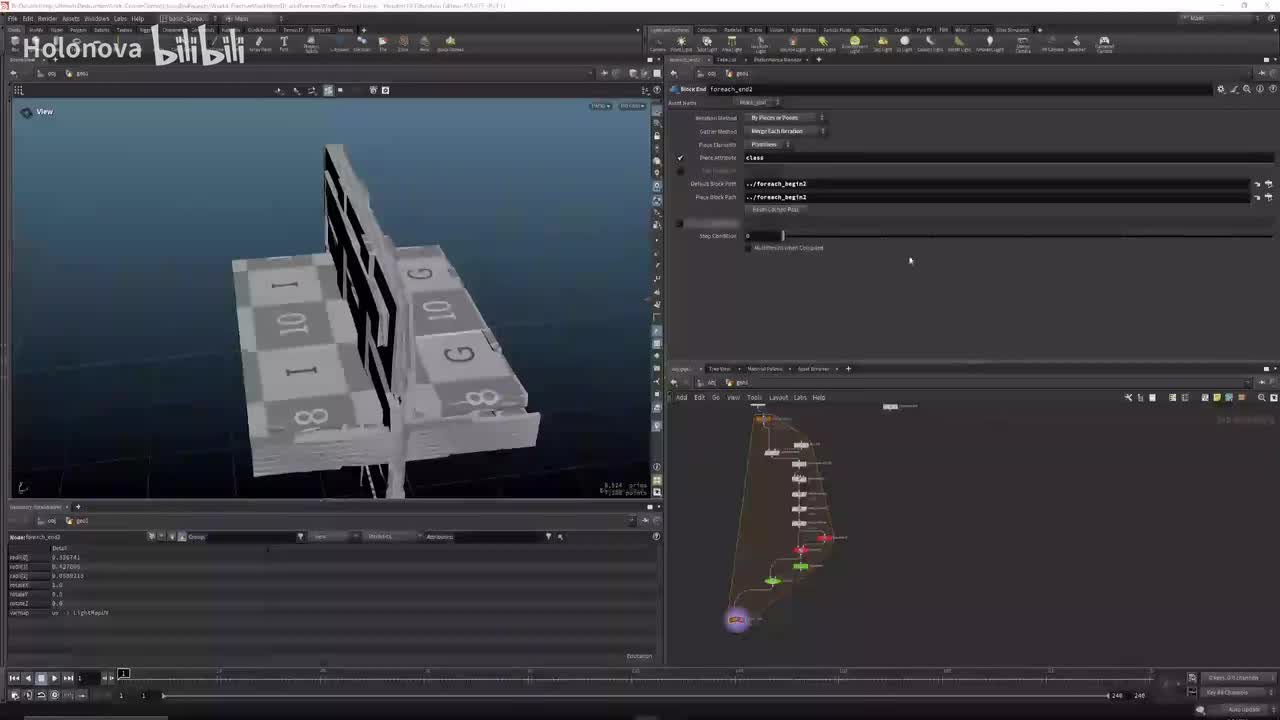Select the Ambient Light shelf tool

[989, 44]
